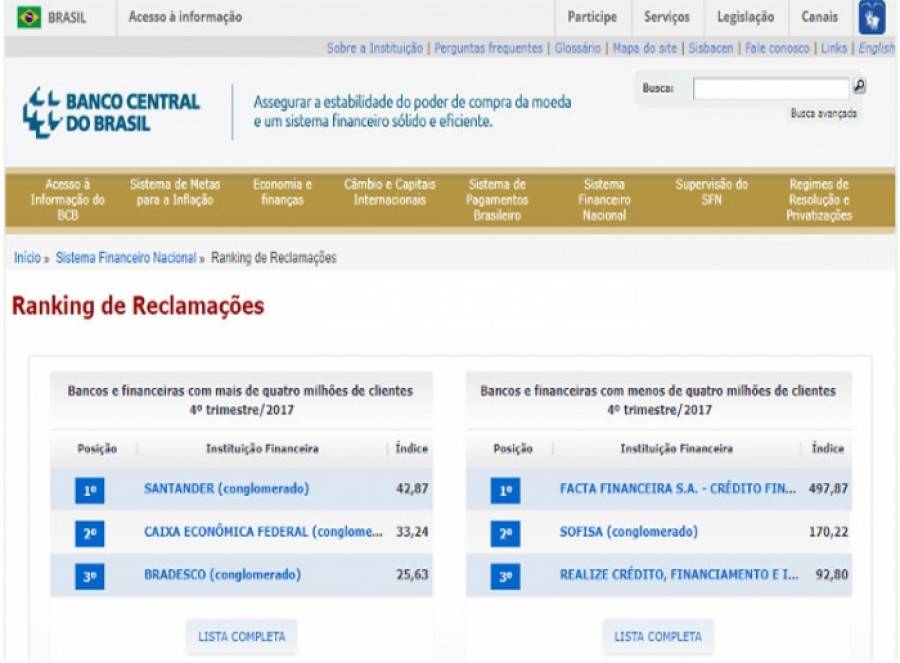Open the Glossário link
The image size is (900, 663).
point(577,48)
